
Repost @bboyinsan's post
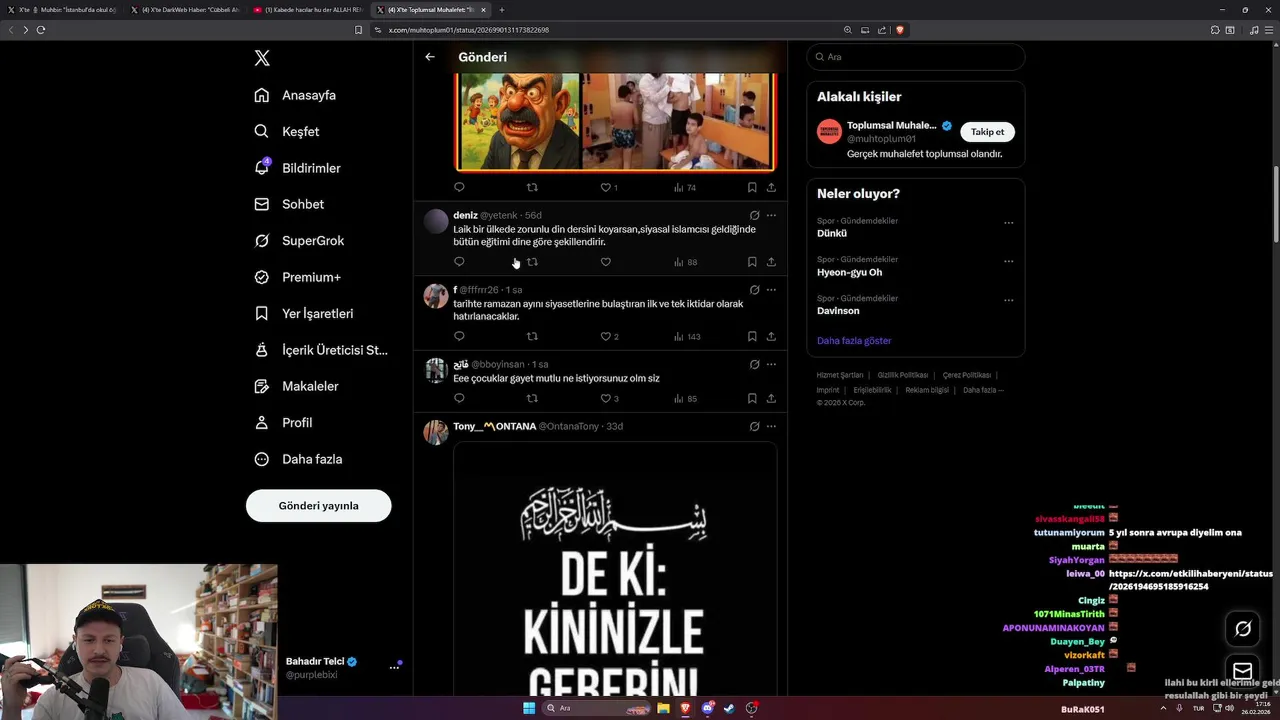tap(532, 398)
